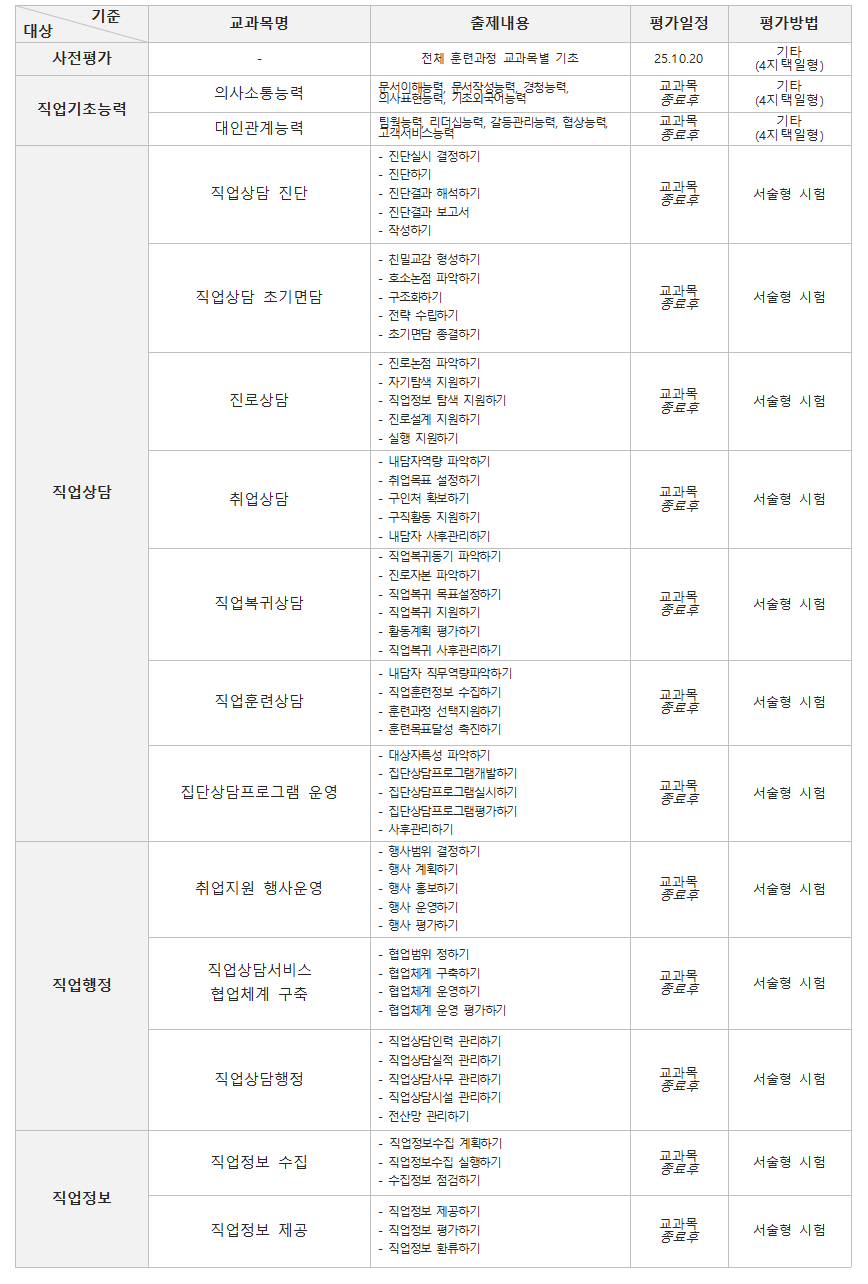Select the 직업복귀상담 subject cell
The image size is (868, 1284).
click(x=259, y=603)
